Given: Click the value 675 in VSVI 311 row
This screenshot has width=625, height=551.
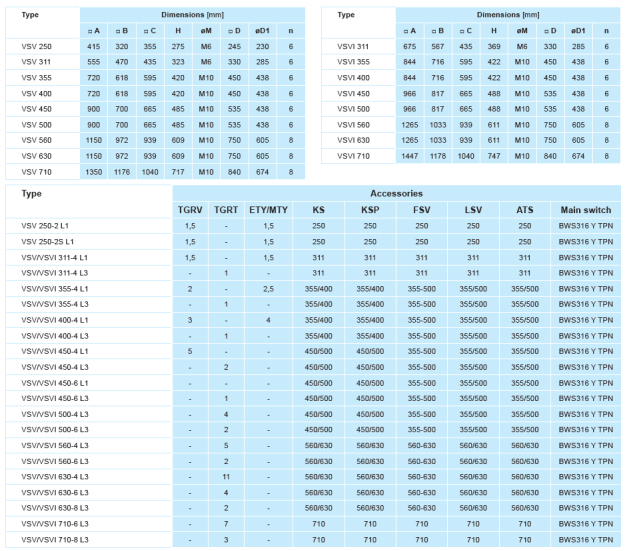Looking at the screenshot, I should pos(409,47).
